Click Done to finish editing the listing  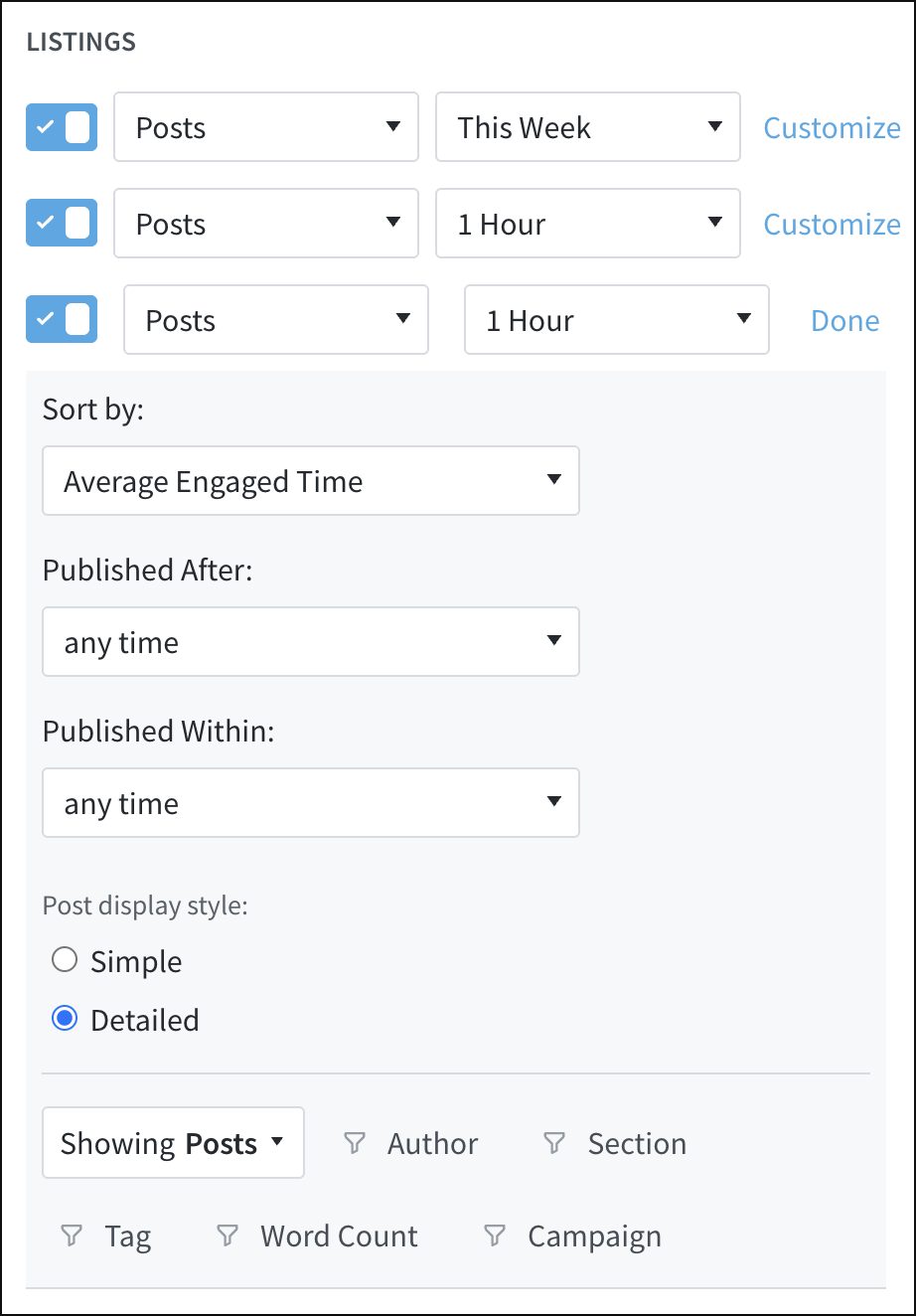[x=844, y=319]
